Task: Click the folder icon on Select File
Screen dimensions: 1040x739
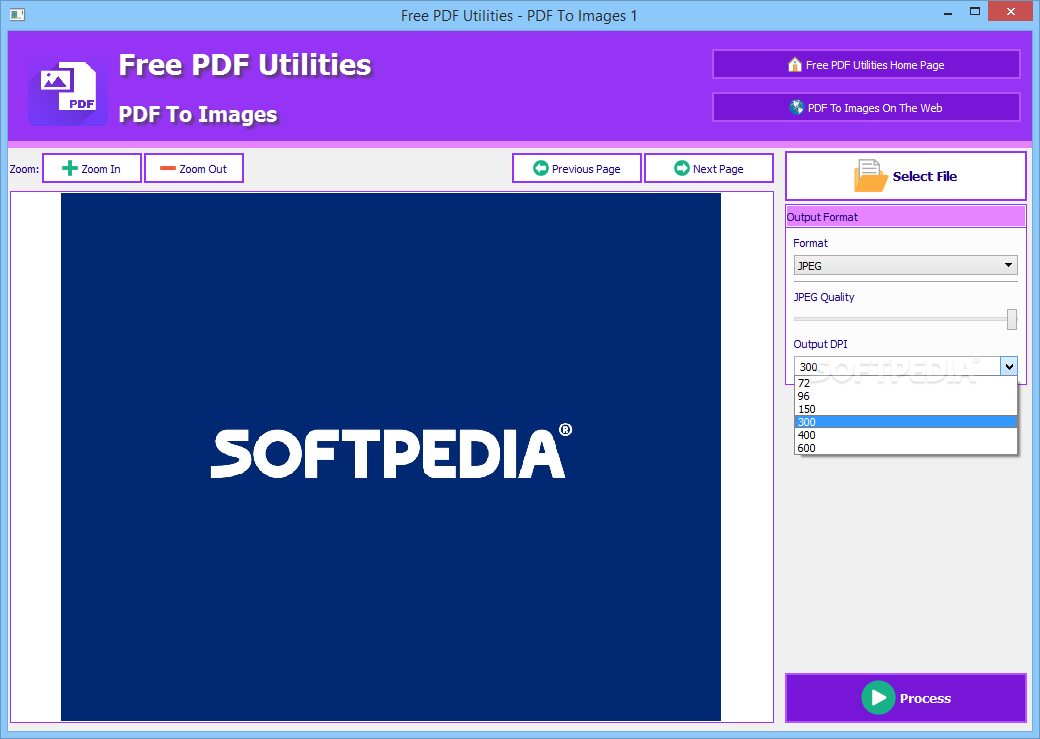Action: tap(870, 176)
